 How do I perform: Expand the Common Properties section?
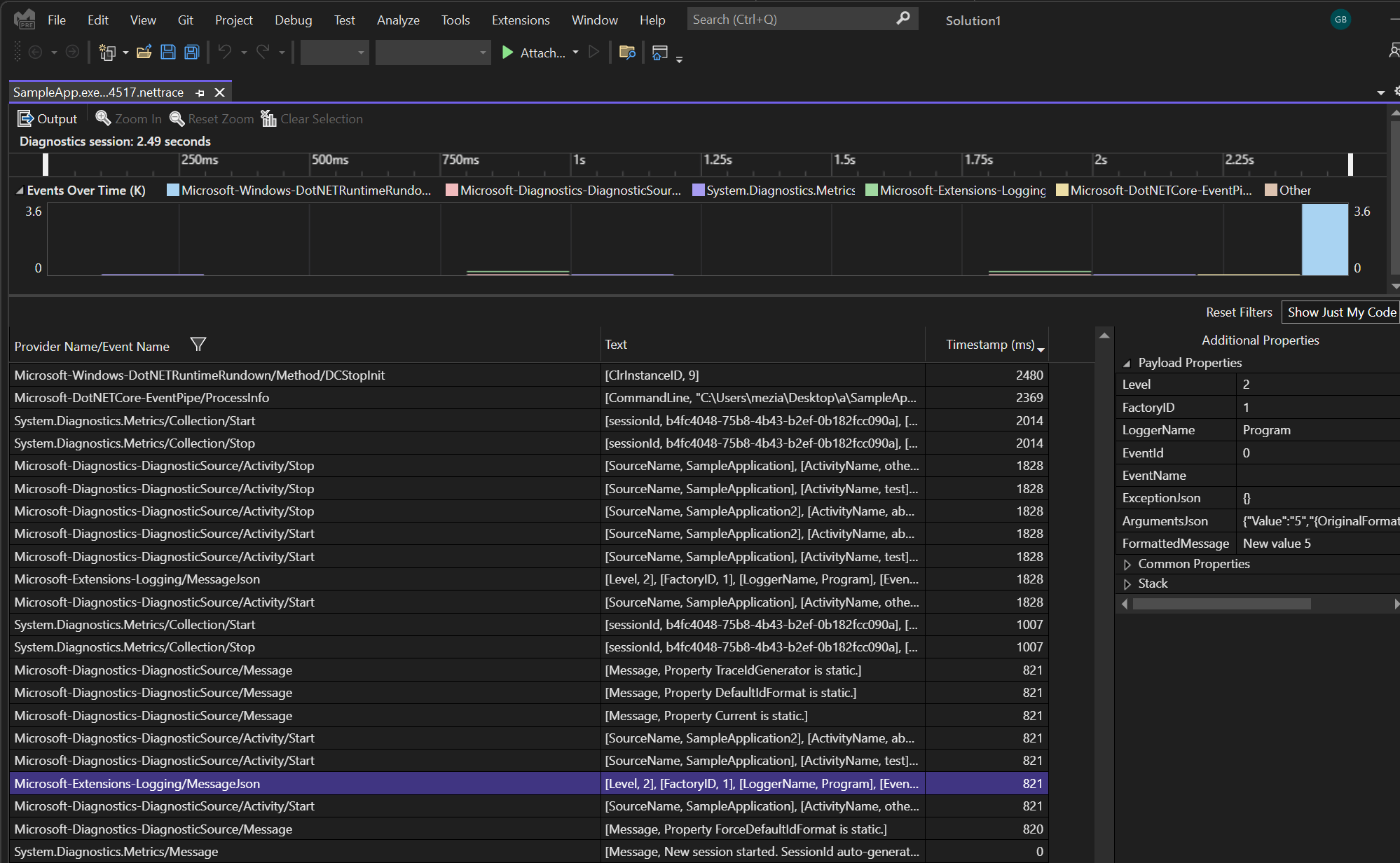point(1127,565)
